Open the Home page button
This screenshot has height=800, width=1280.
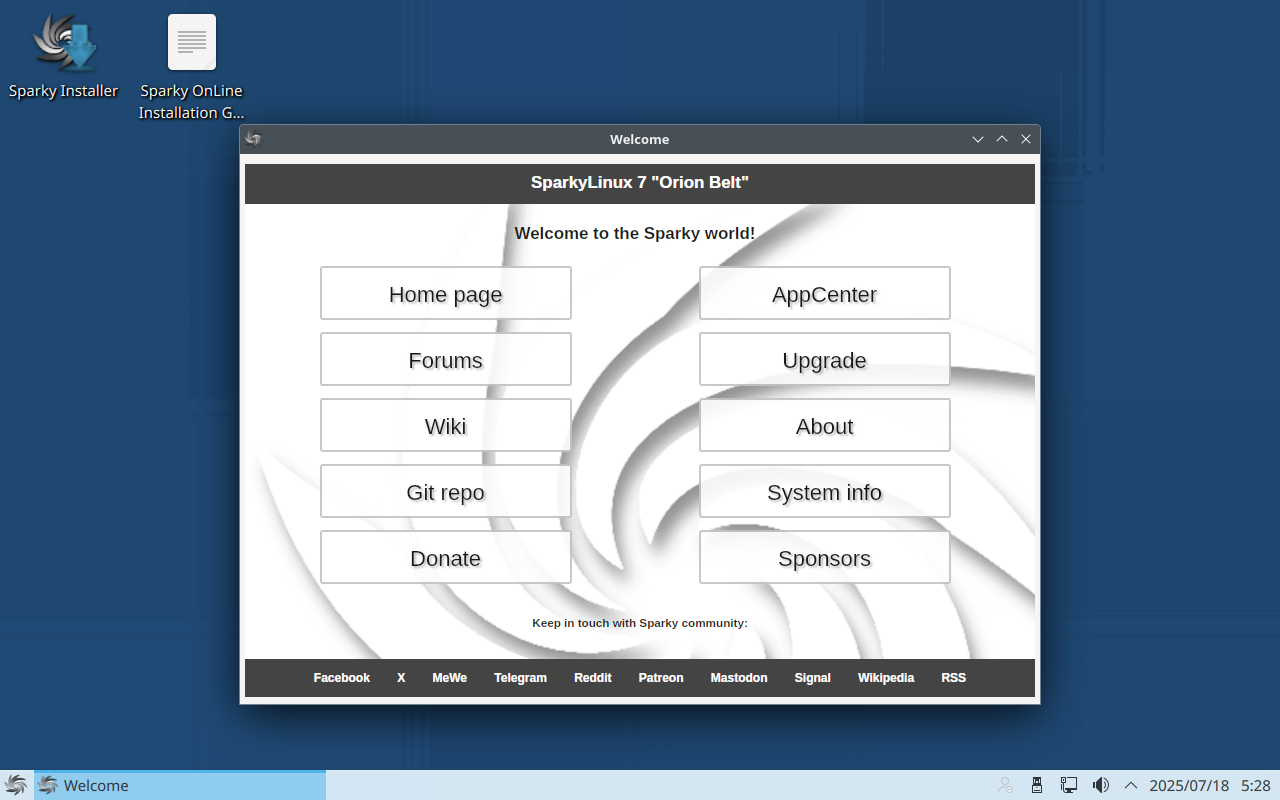(x=446, y=293)
